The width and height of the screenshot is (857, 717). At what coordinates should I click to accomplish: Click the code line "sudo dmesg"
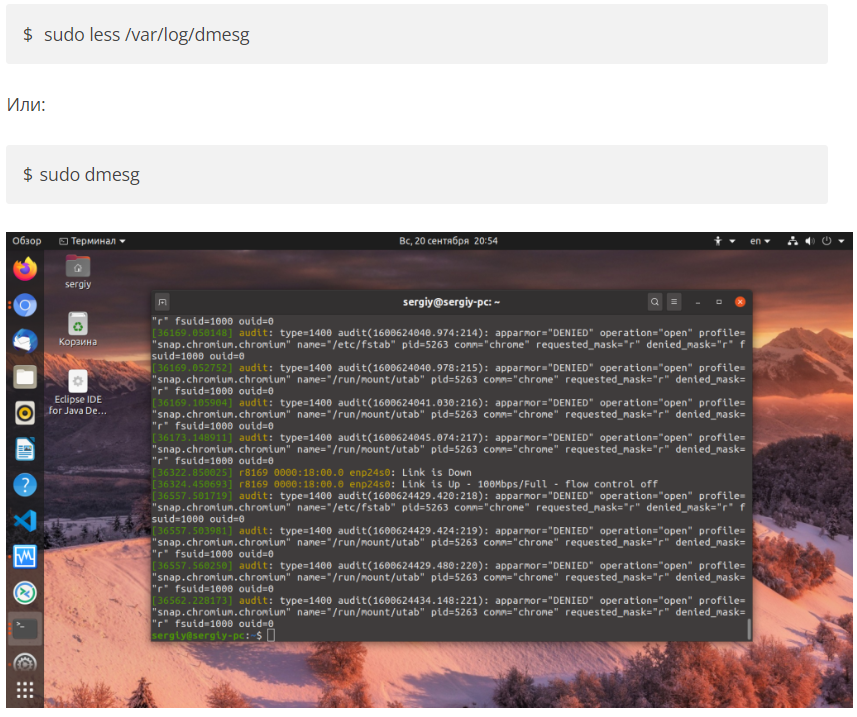[90, 175]
